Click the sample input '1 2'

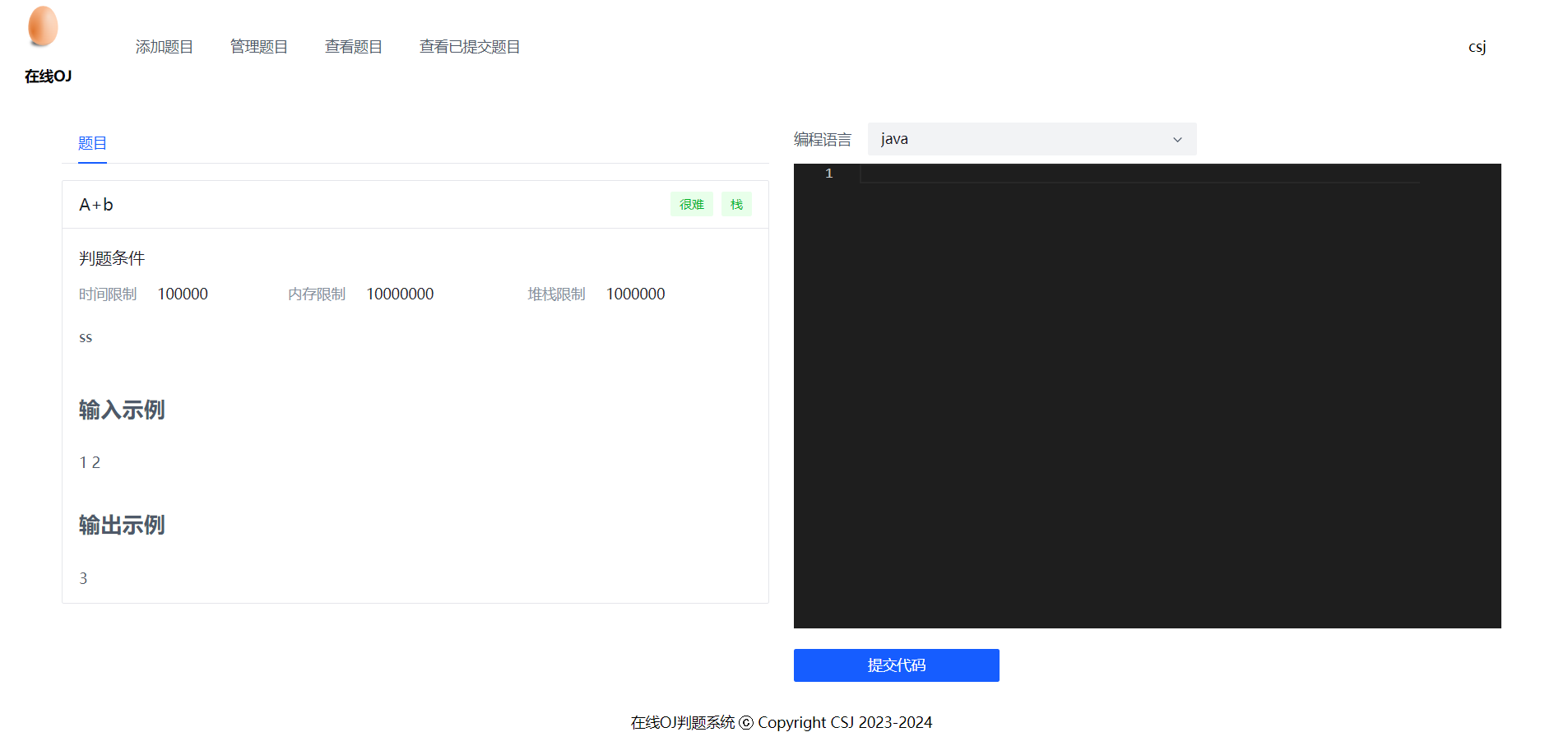90,463
